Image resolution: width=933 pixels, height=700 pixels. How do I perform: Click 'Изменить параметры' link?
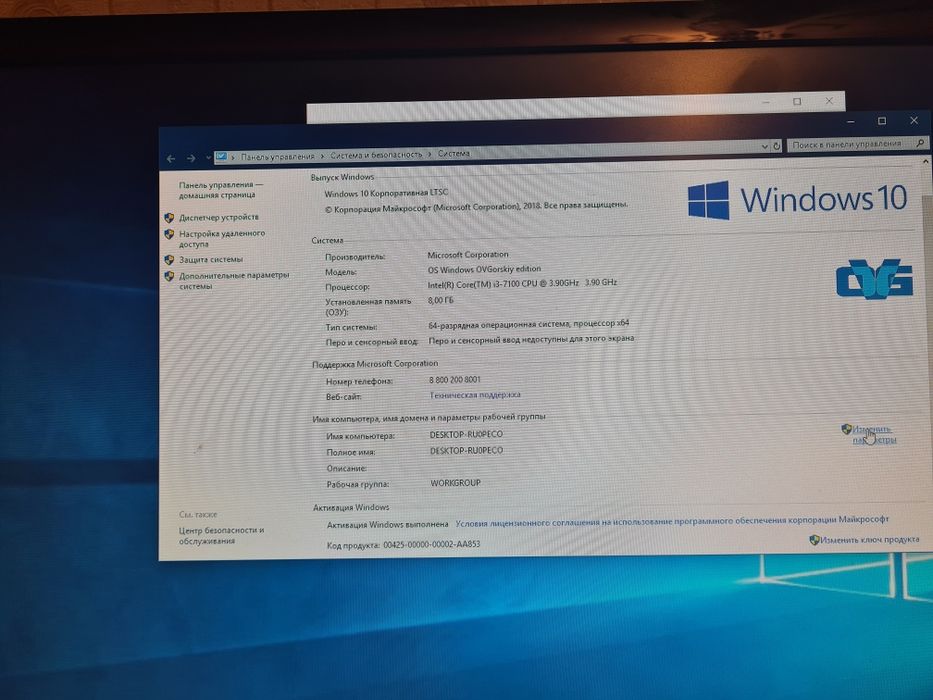point(873,435)
